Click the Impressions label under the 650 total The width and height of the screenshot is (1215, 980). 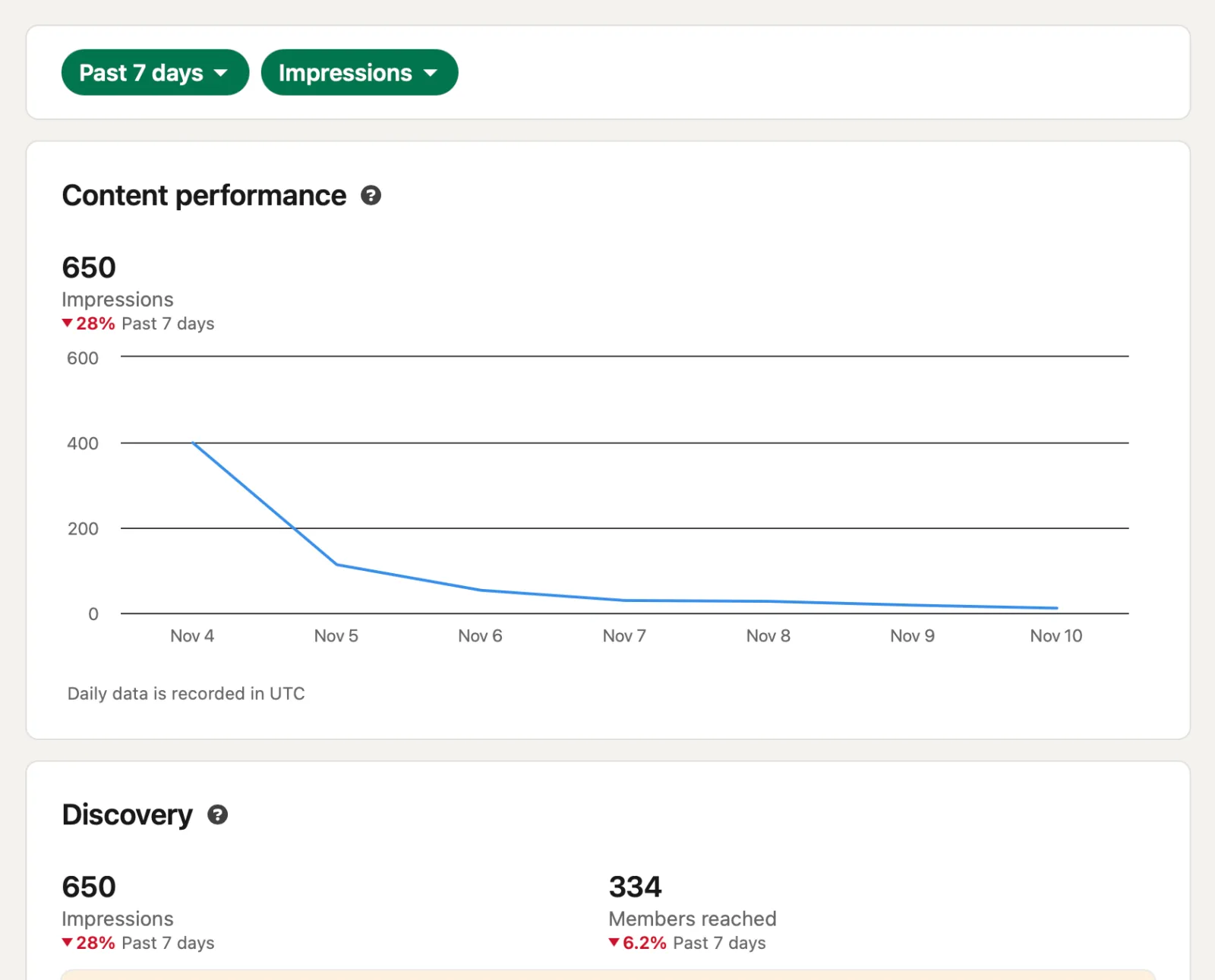[117, 299]
